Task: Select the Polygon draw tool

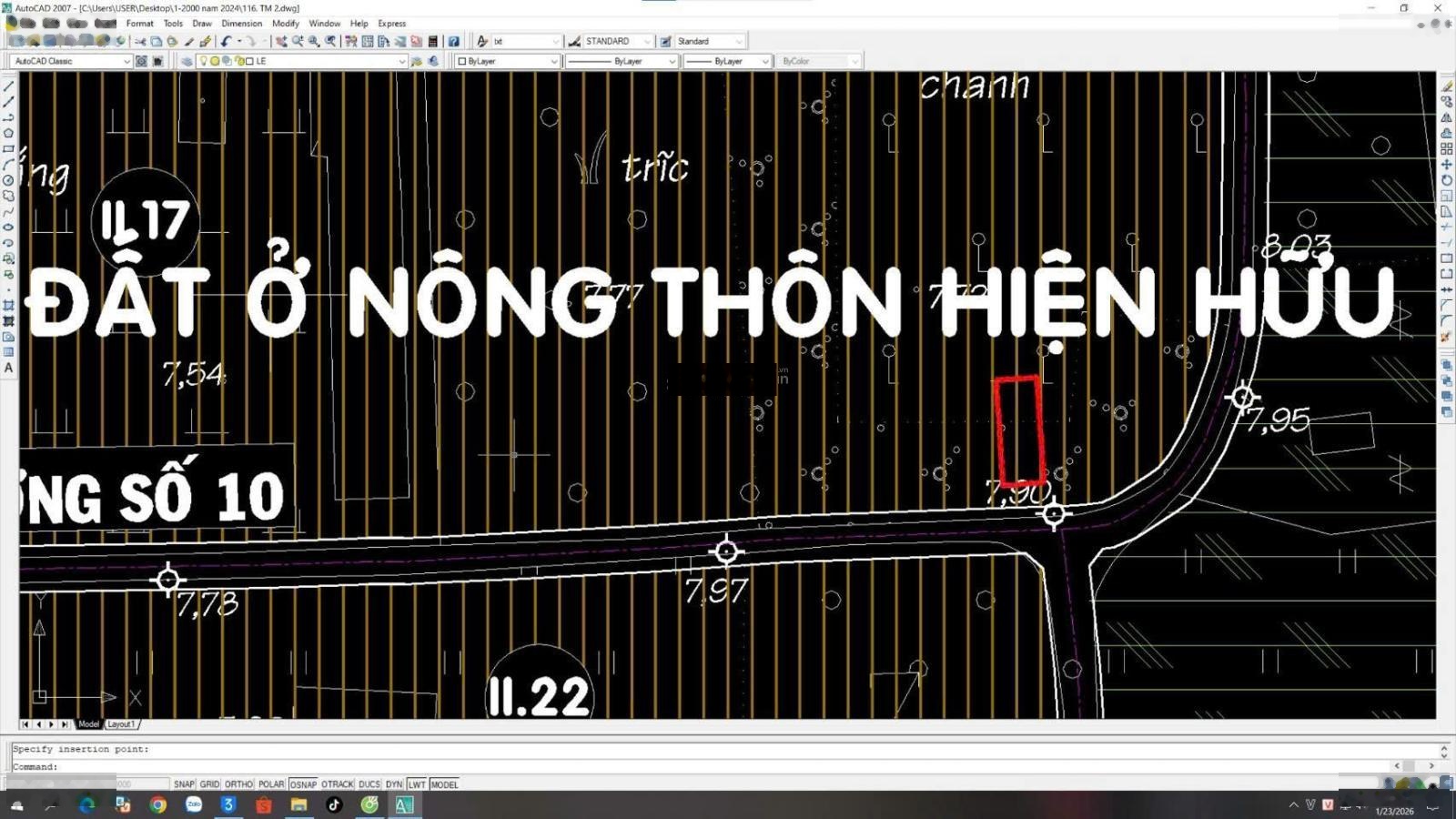Action: click(x=8, y=133)
